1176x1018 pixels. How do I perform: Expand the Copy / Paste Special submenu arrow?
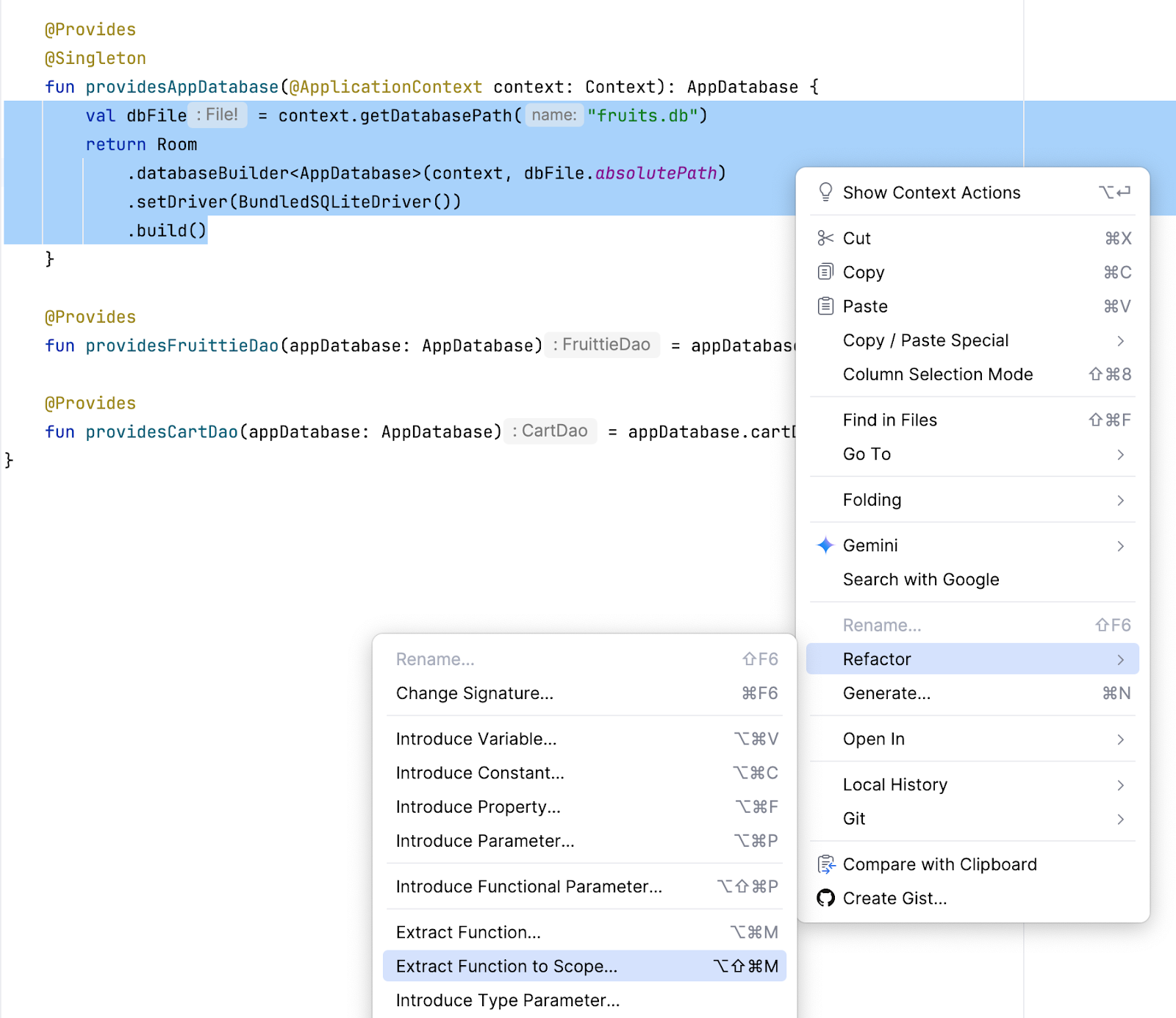point(1120,340)
